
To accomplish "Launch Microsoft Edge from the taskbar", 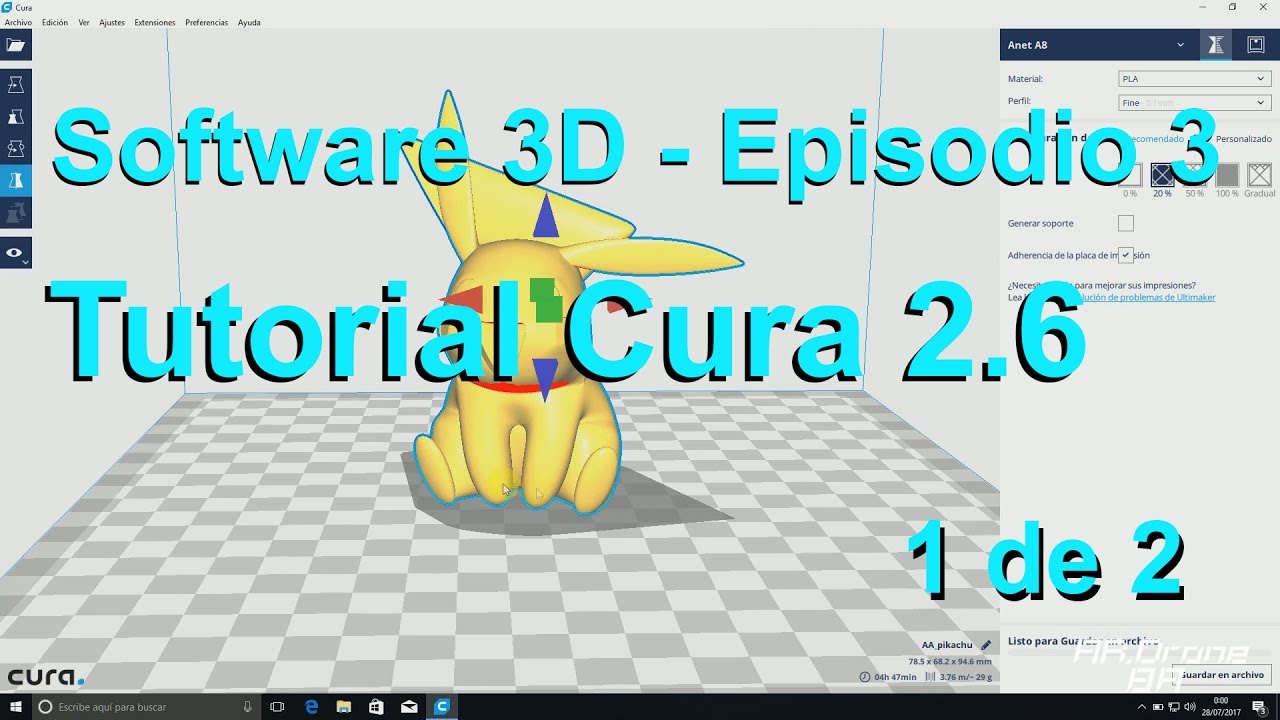I will coord(311,706).
